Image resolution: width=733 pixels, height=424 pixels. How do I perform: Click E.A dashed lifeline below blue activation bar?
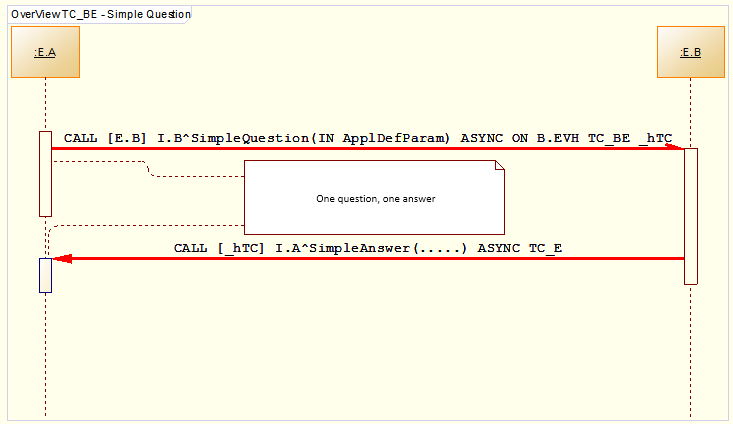point(45,350)
